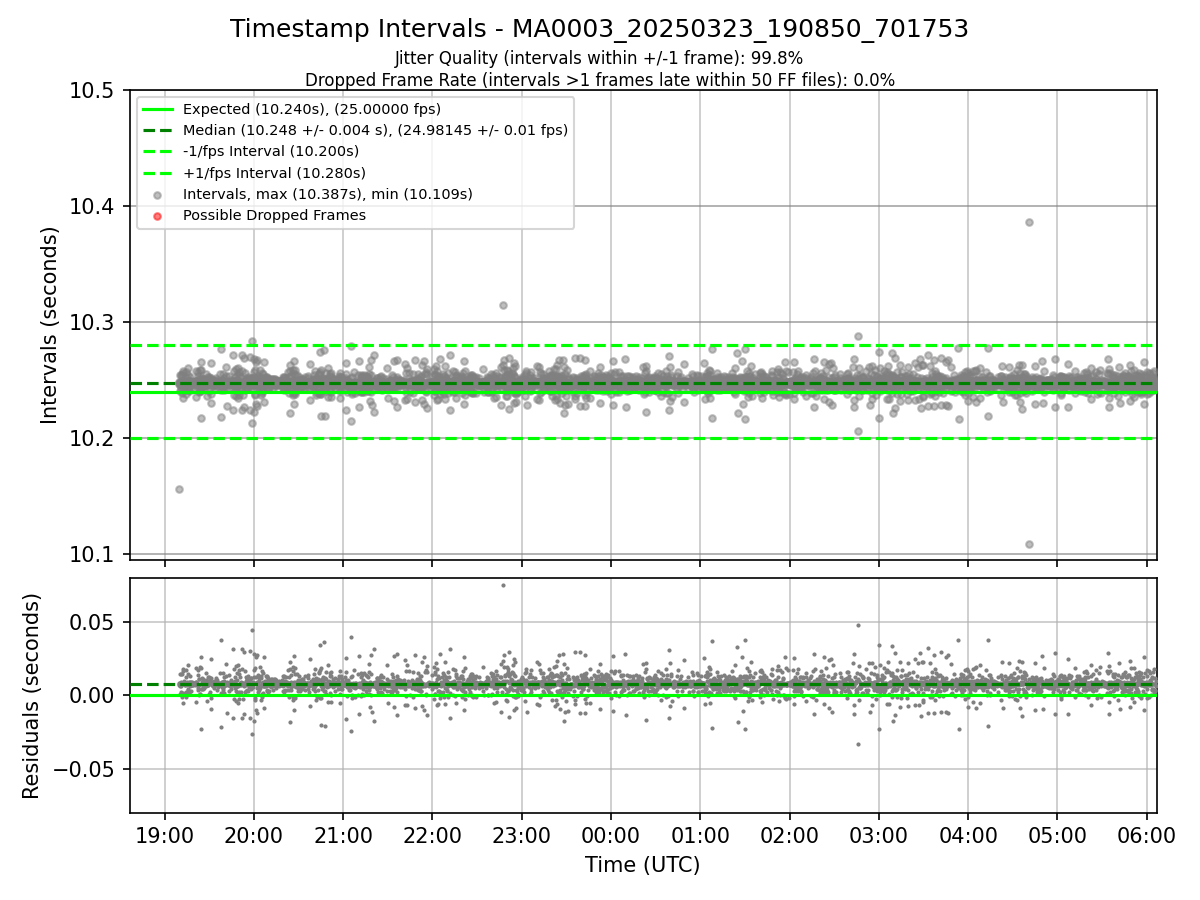Click the 04:00 time tick label

tap(968, 834)
